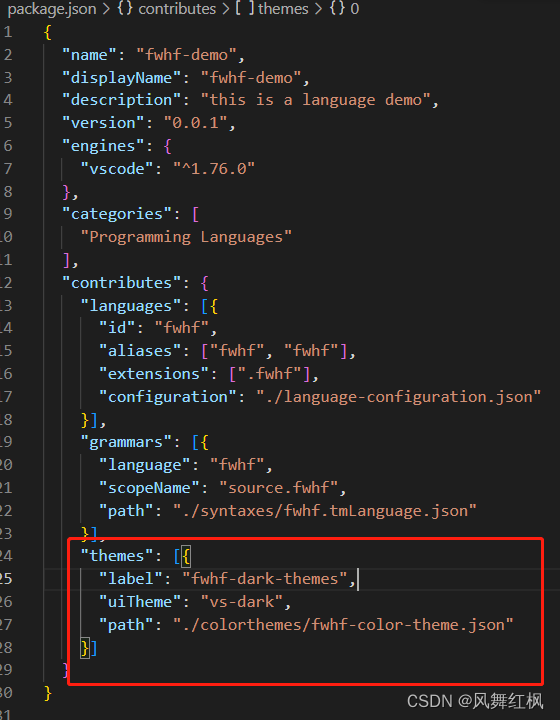Click the array bracket icon before themes breadcrumb
Viewport: 560px width, 720px height.
pyautogui.click(x=244, y=9)
